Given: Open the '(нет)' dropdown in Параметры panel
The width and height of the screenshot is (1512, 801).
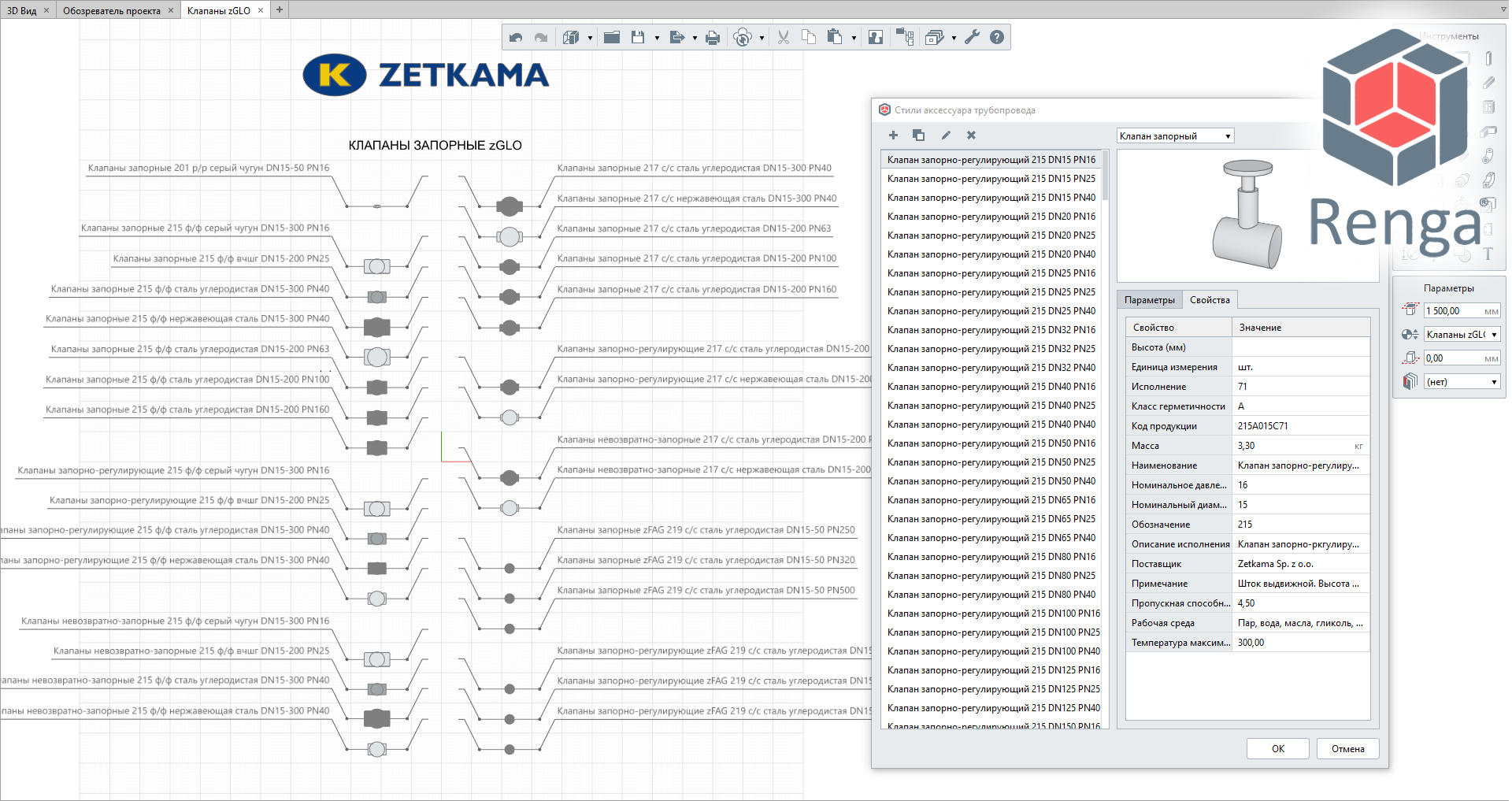Looking at the screenshot, I should point(1462,382).
